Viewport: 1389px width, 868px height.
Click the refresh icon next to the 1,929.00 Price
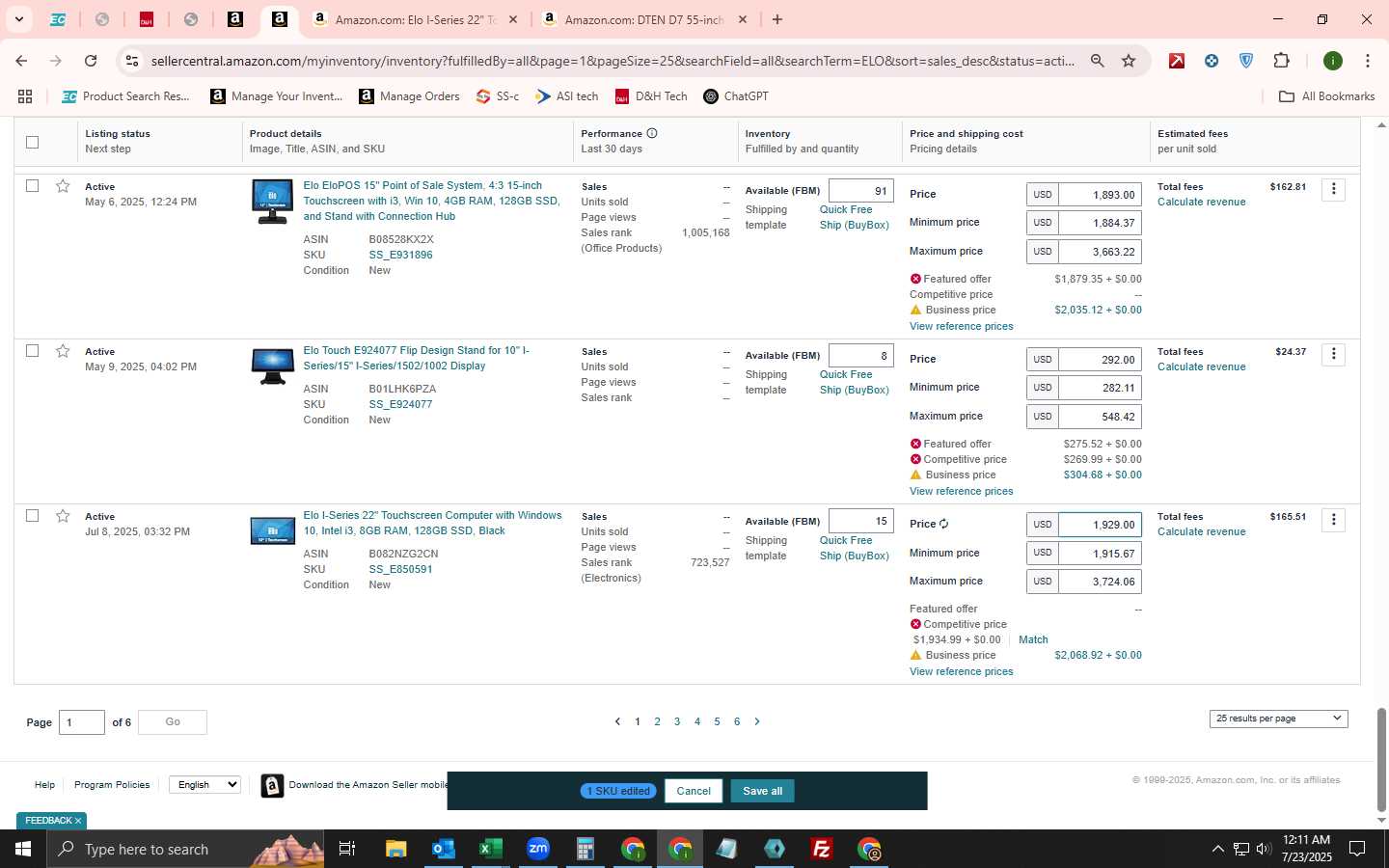point(944,524)
